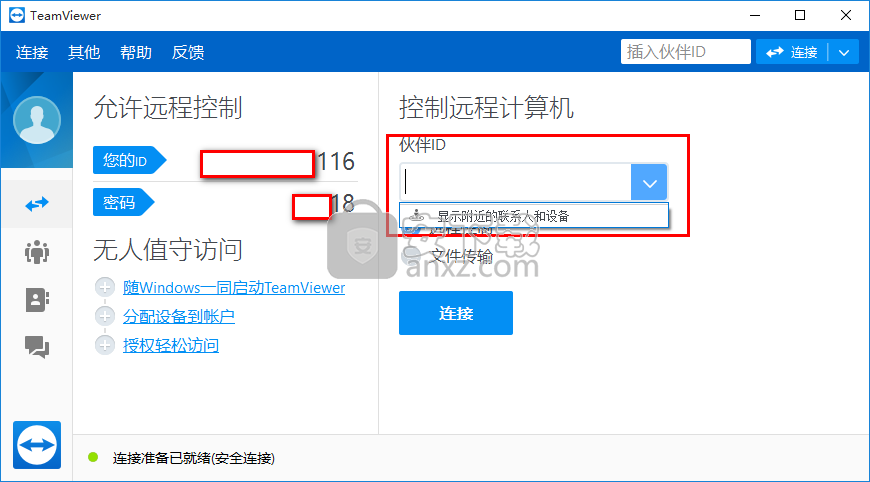Click the 允许远程控制 heading
The image size is (870, 482).
[168, 107]
